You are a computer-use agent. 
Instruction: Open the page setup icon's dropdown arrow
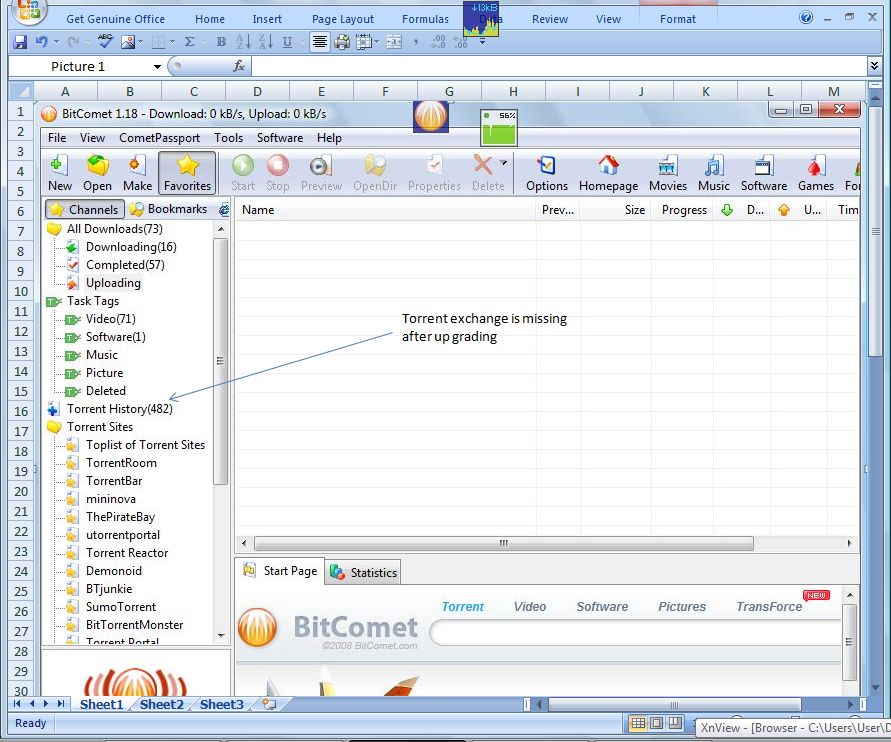pyautogui.click(x=376, y=41)
